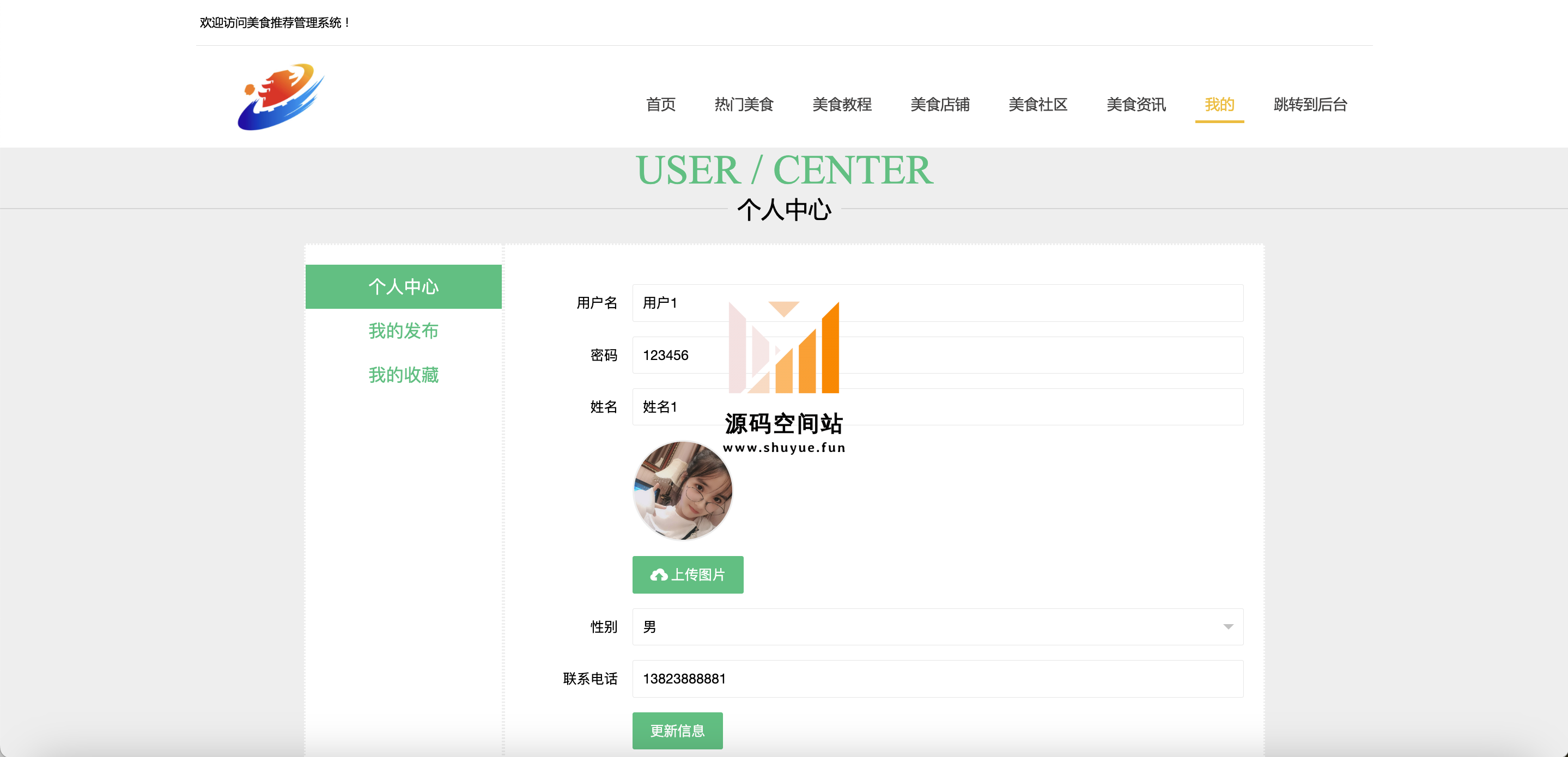
Task: Select the 我的 navigation tab
Action: coord(1219,105)
